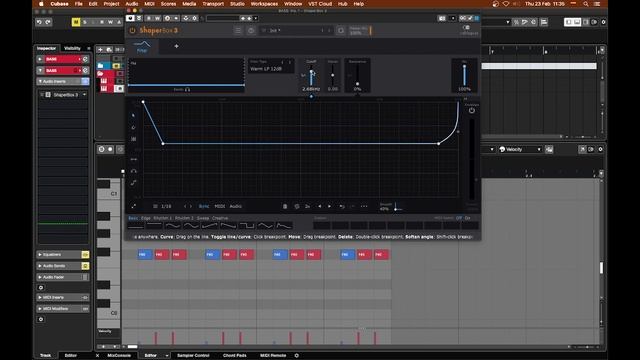
Task: Expand the curve editor to fullscreen
Action: (133, 206)
